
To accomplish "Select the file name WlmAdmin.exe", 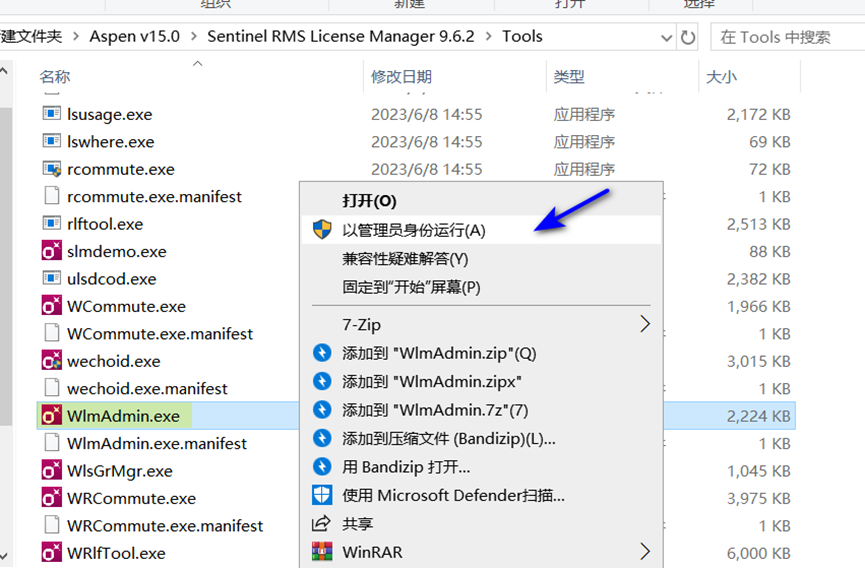I will click(x=124, y=416).
